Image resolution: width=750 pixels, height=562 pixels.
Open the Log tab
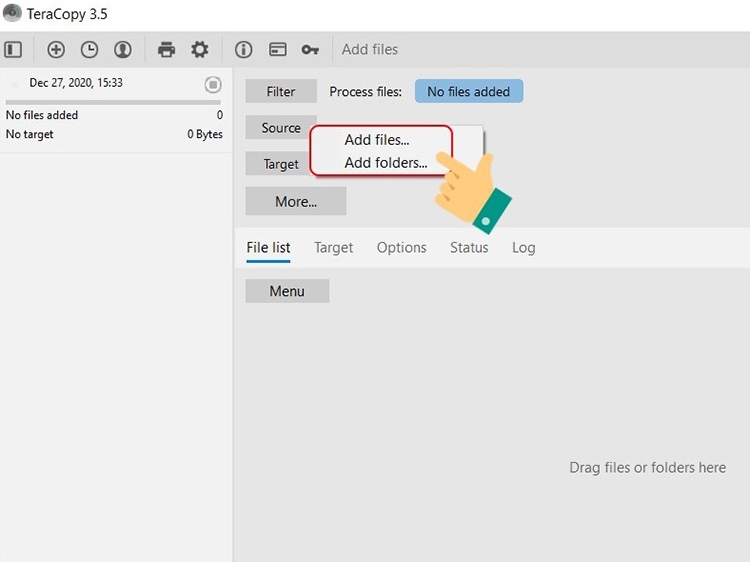524,248
